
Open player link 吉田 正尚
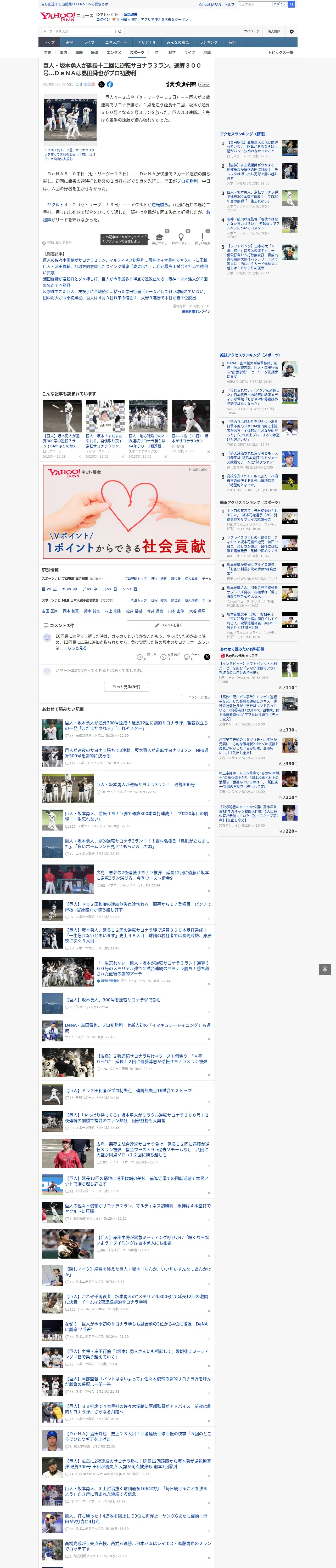[50, 611]
